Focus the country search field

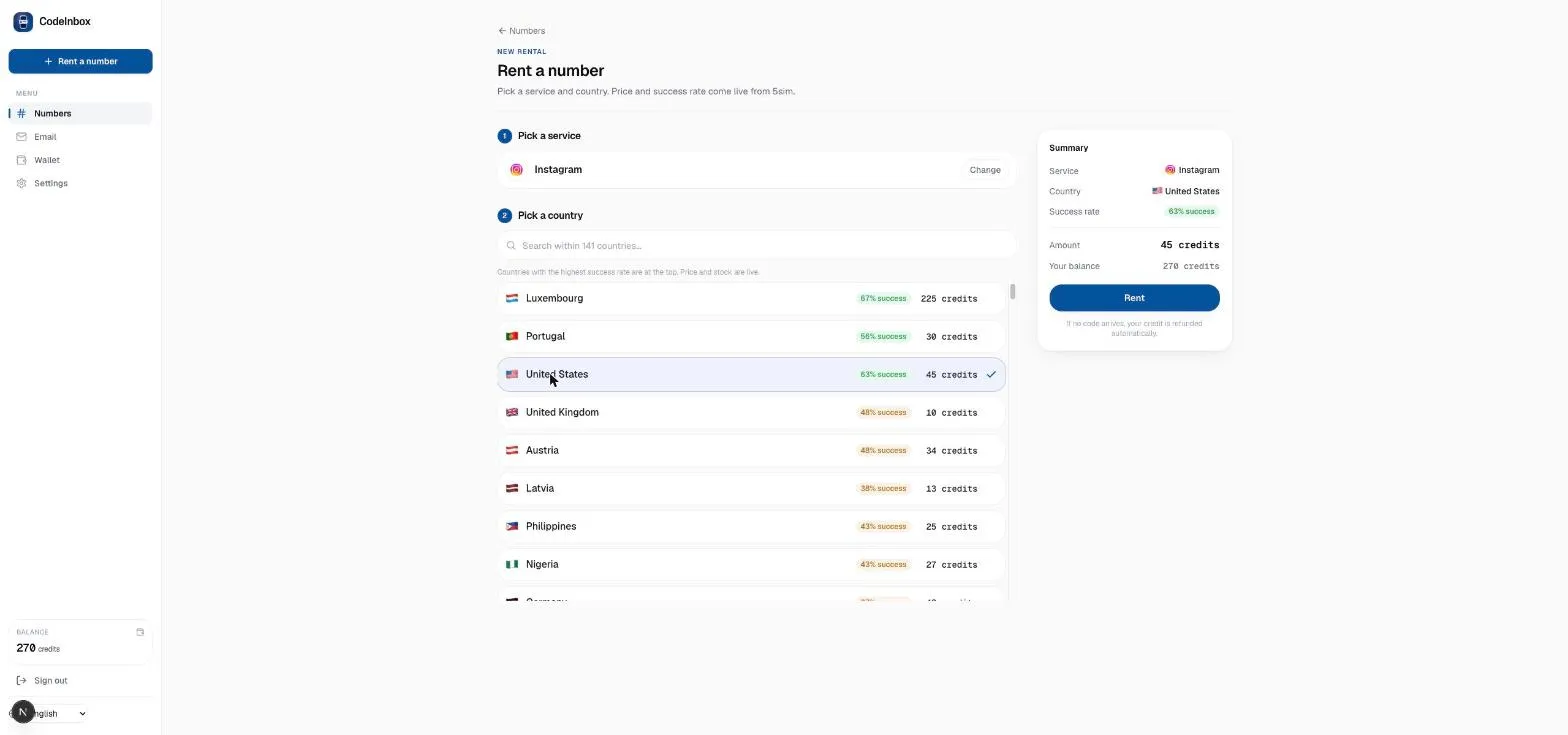click(x=756, y=246)
